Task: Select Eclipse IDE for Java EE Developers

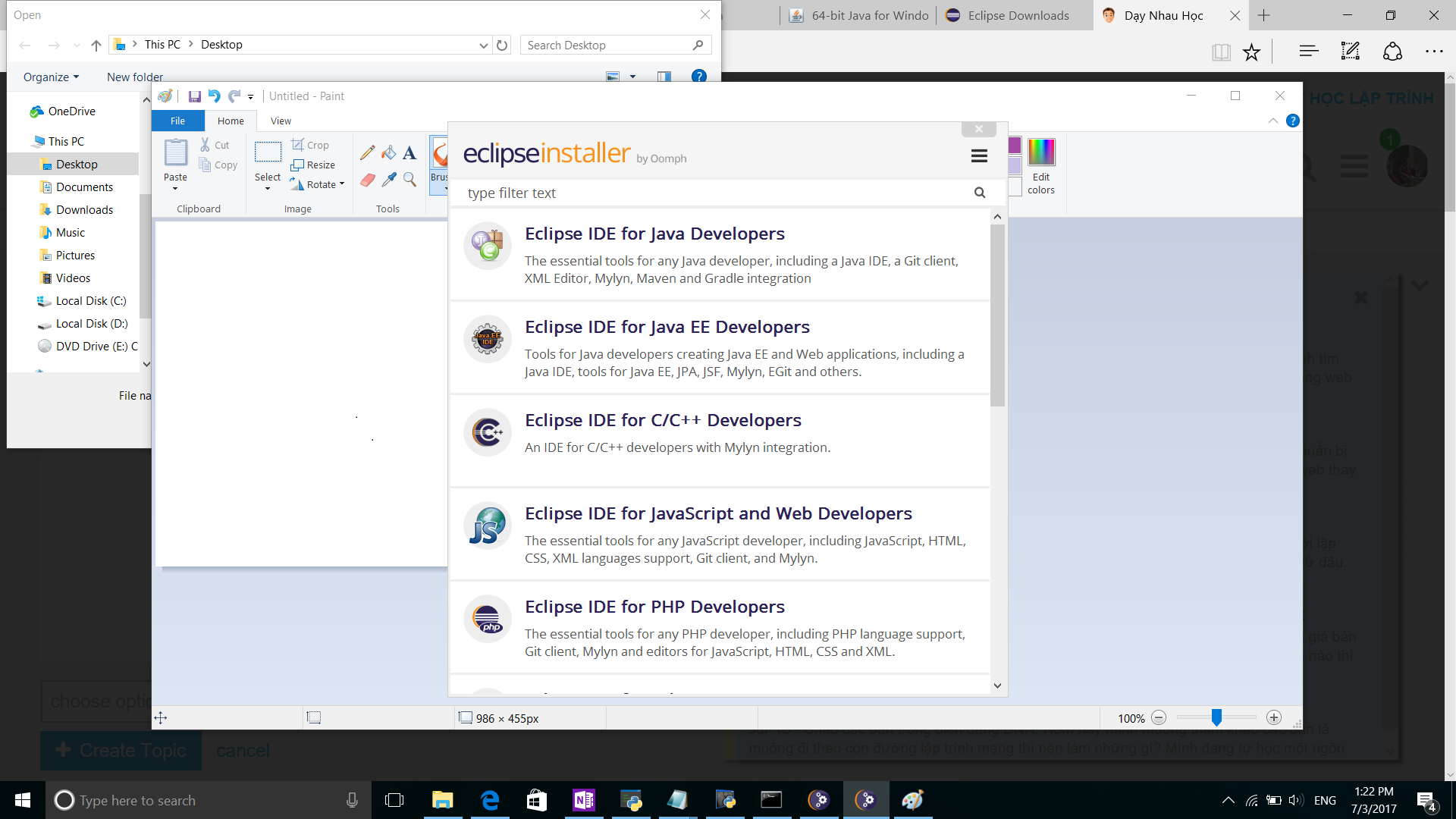Action: coord(720,348)
